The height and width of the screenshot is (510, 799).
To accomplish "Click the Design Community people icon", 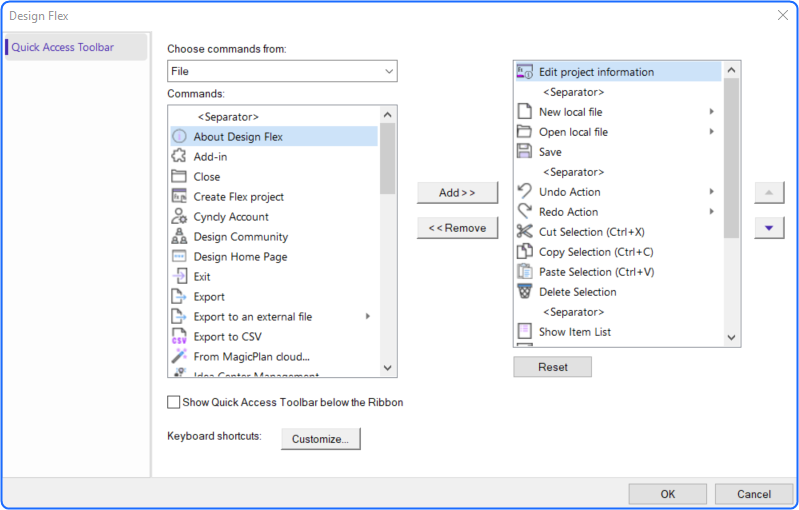I will coord(179,236).
